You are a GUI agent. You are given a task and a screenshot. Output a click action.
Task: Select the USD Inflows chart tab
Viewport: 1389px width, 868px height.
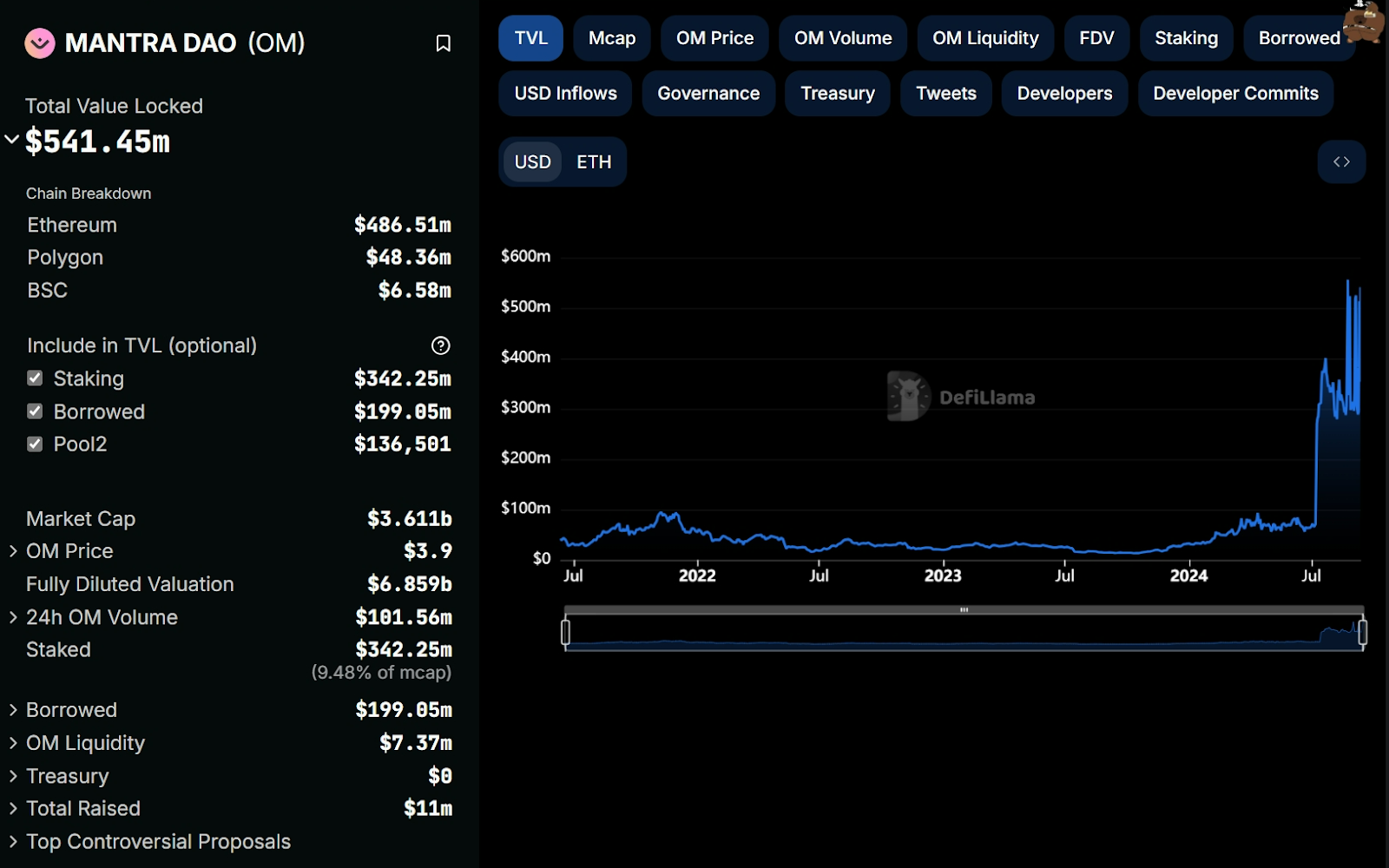click(x=565, y=94)
